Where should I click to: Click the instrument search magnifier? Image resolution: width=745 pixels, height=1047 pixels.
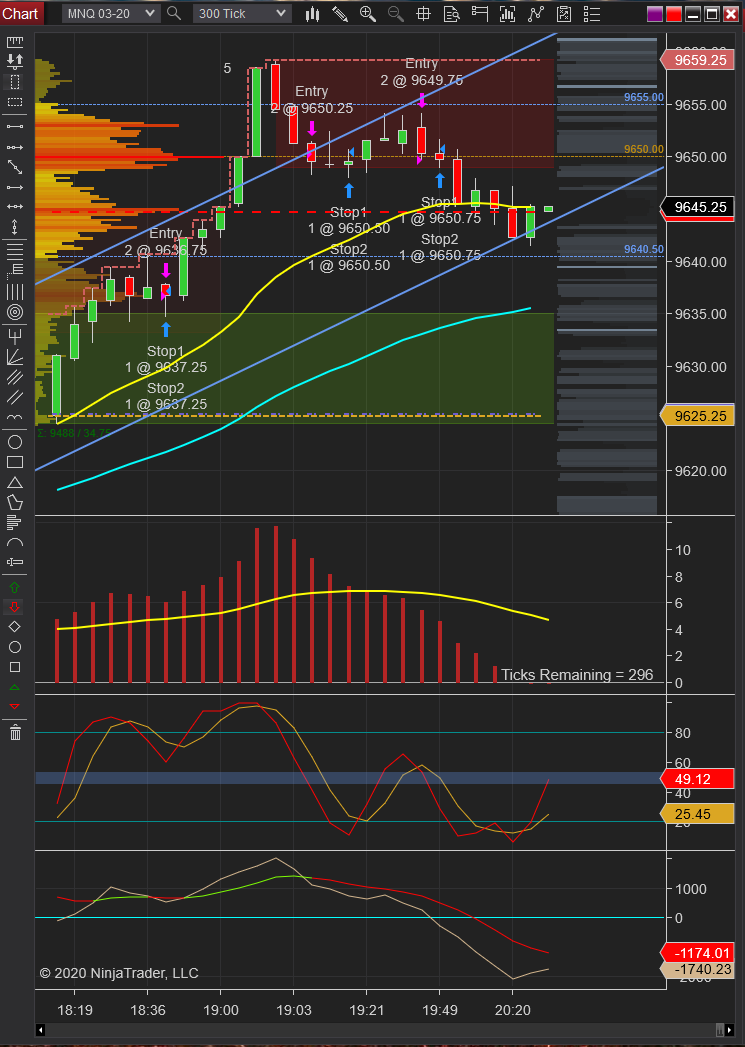click(174, 13)
